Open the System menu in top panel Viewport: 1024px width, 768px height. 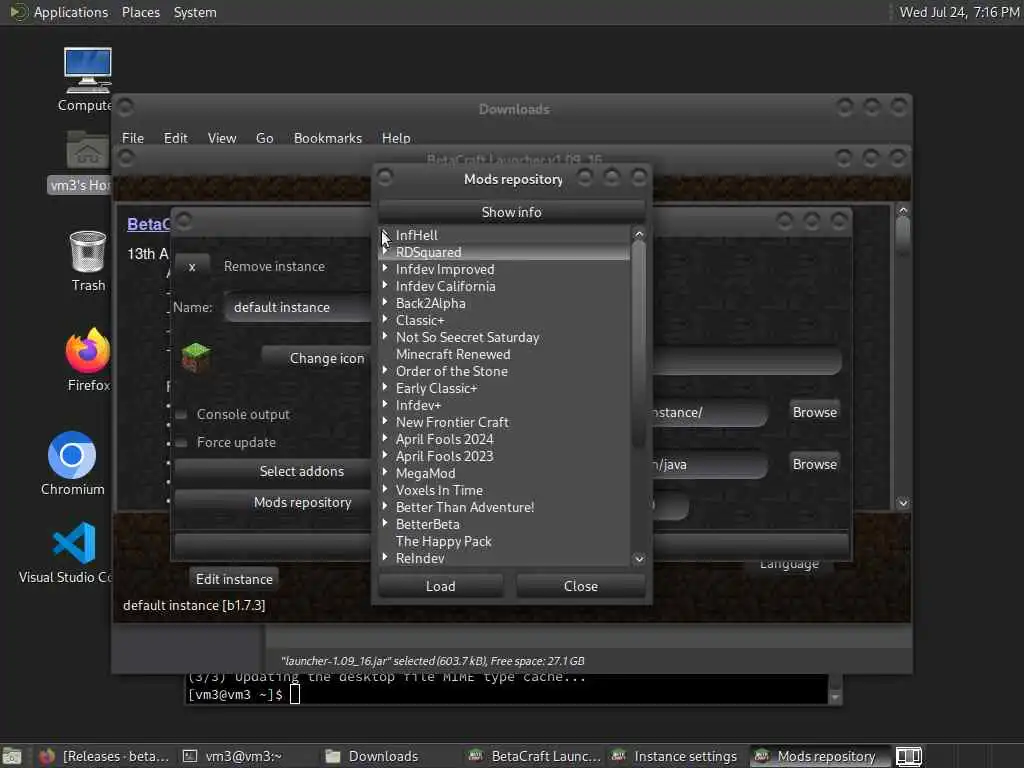coord(195,12)
